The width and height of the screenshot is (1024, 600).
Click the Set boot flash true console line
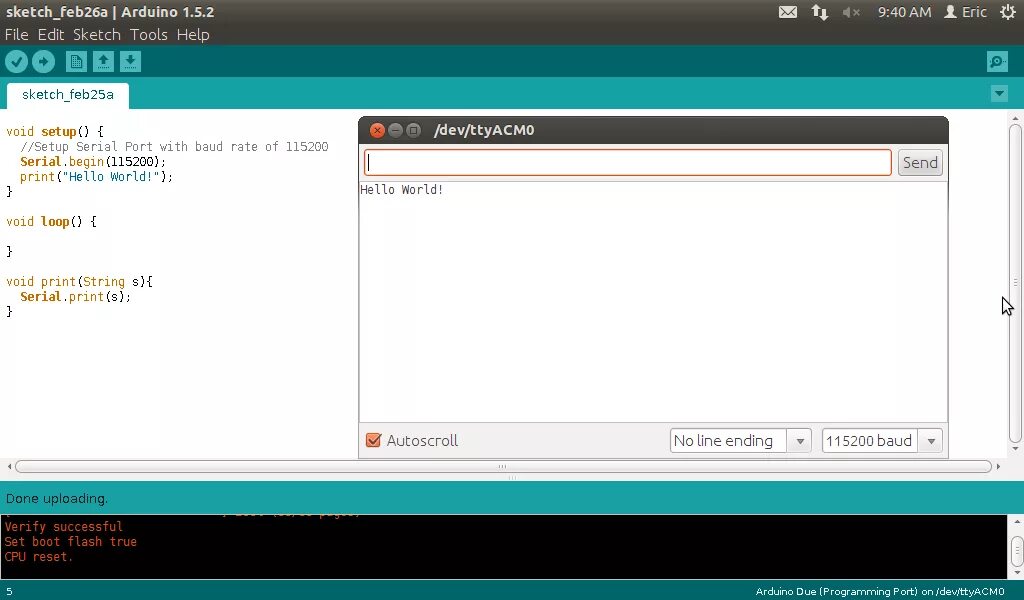coord(71,541)
